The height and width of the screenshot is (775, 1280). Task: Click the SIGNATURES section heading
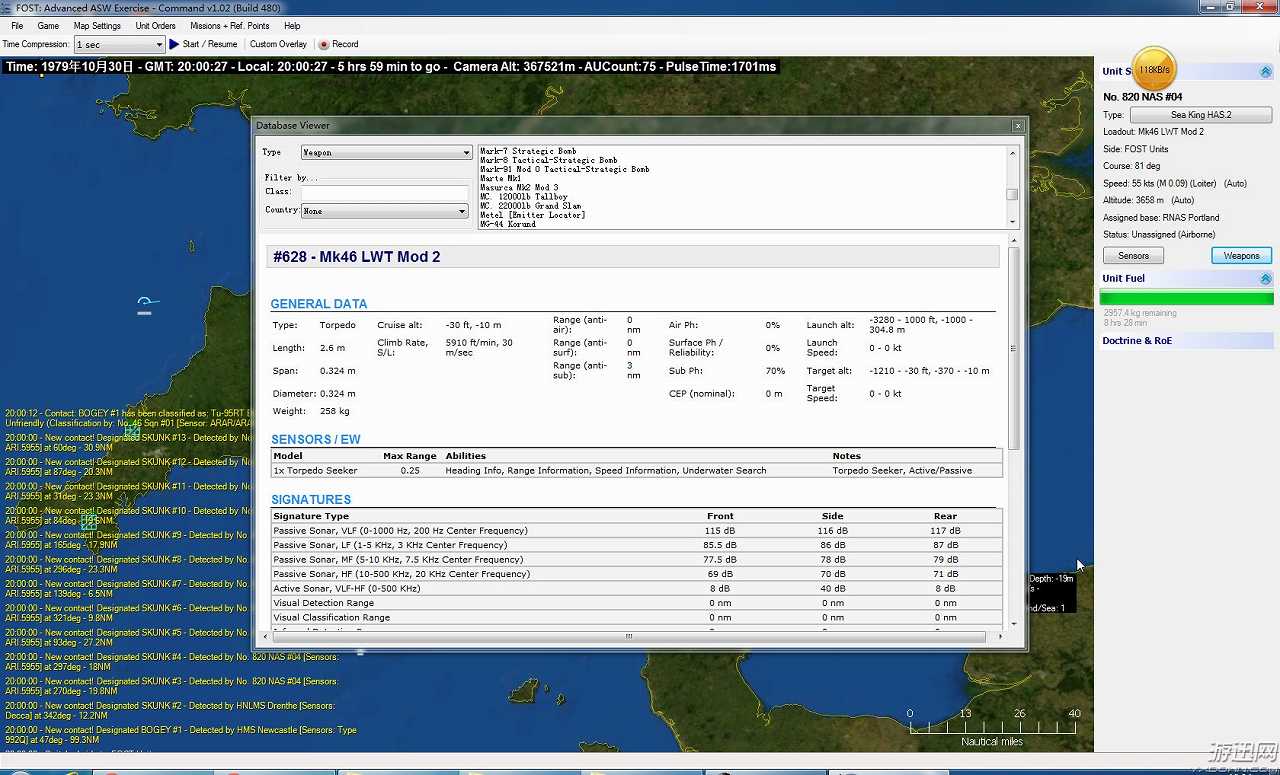311,499
